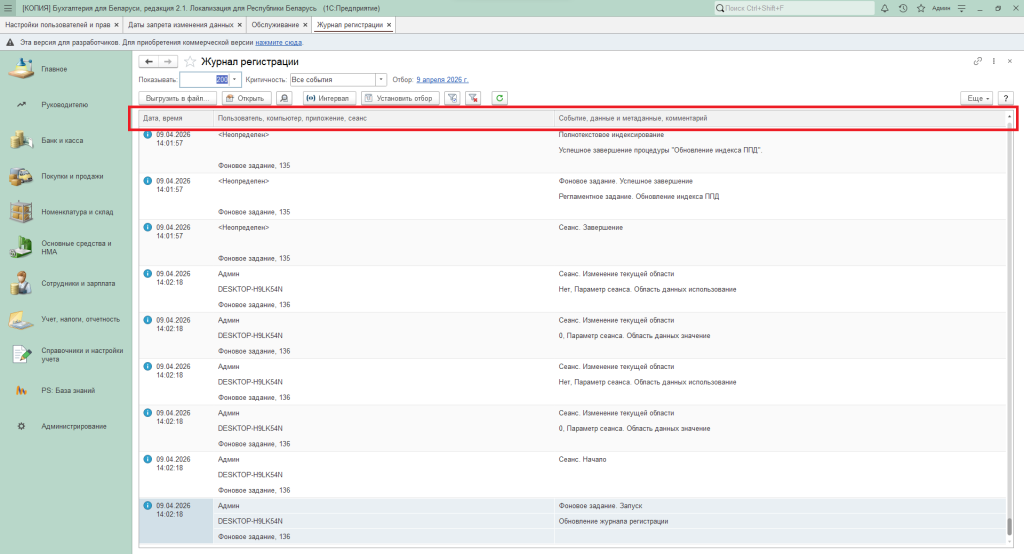Click the Отбор date link
The image size is (1024, 554).
(x=442, y=79)
